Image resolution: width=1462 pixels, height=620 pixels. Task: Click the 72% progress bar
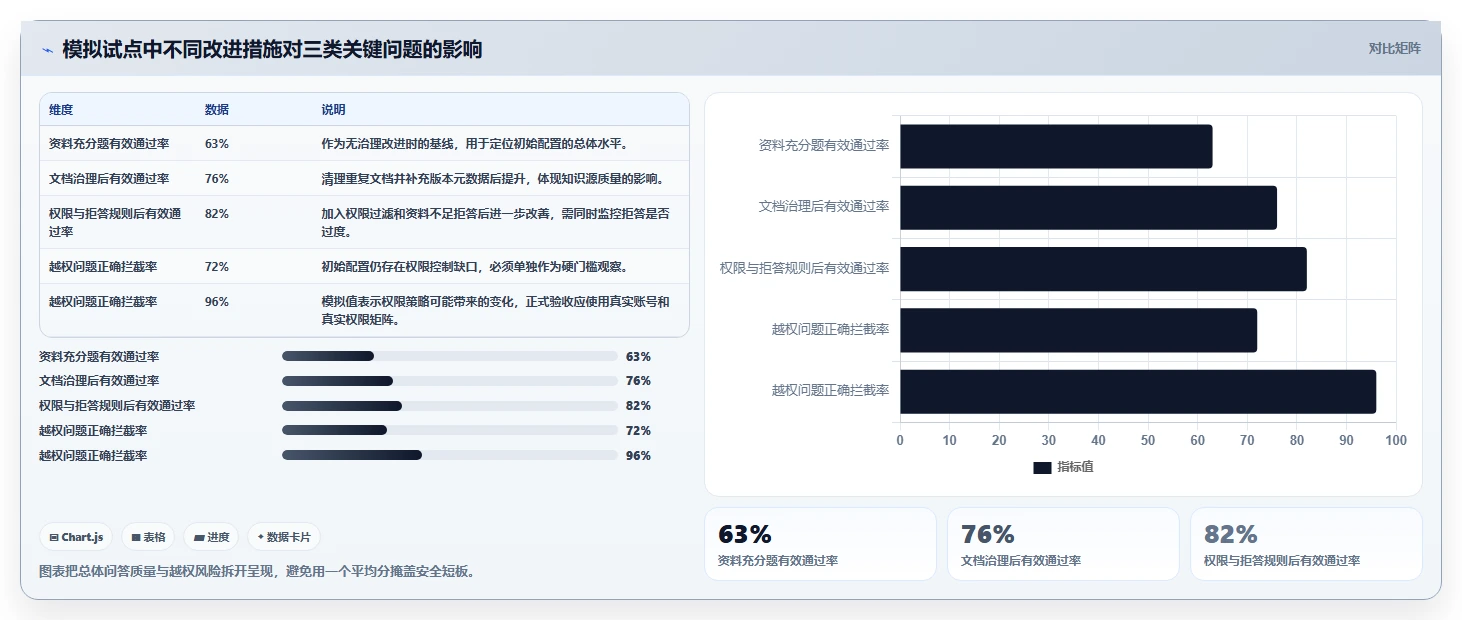(449, 430)
